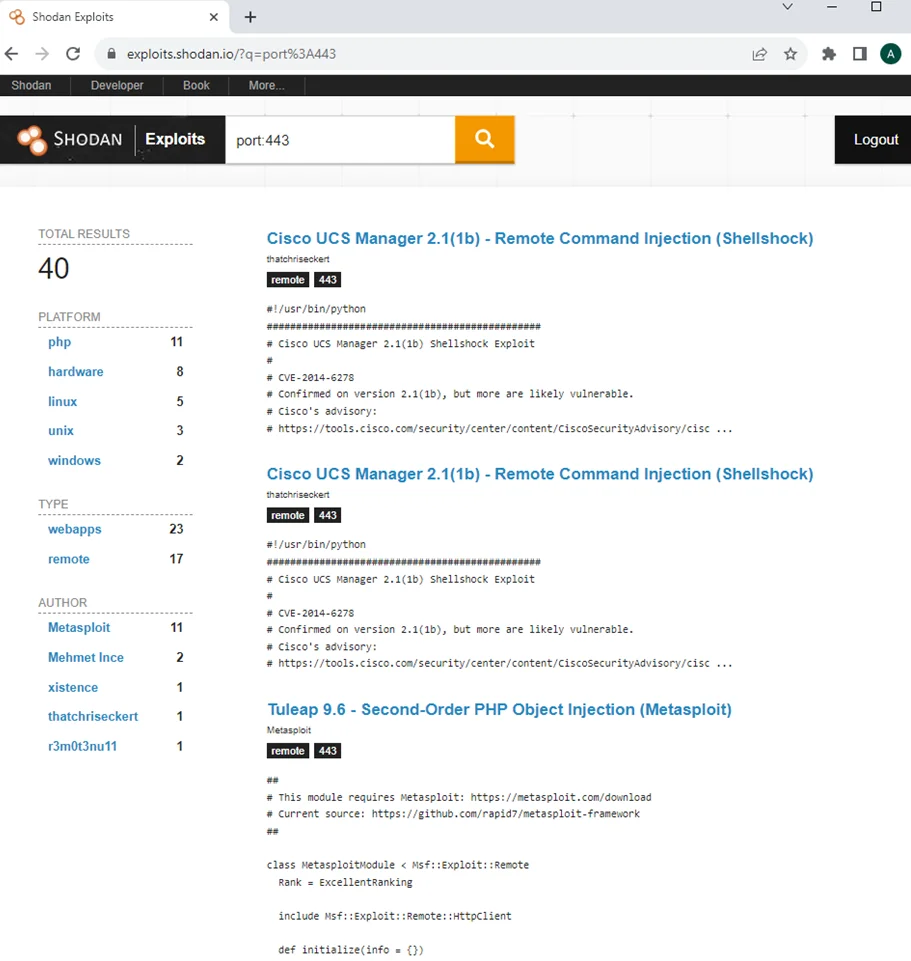Click the Logout button
The image size is (911, 961).
[875, 139]
